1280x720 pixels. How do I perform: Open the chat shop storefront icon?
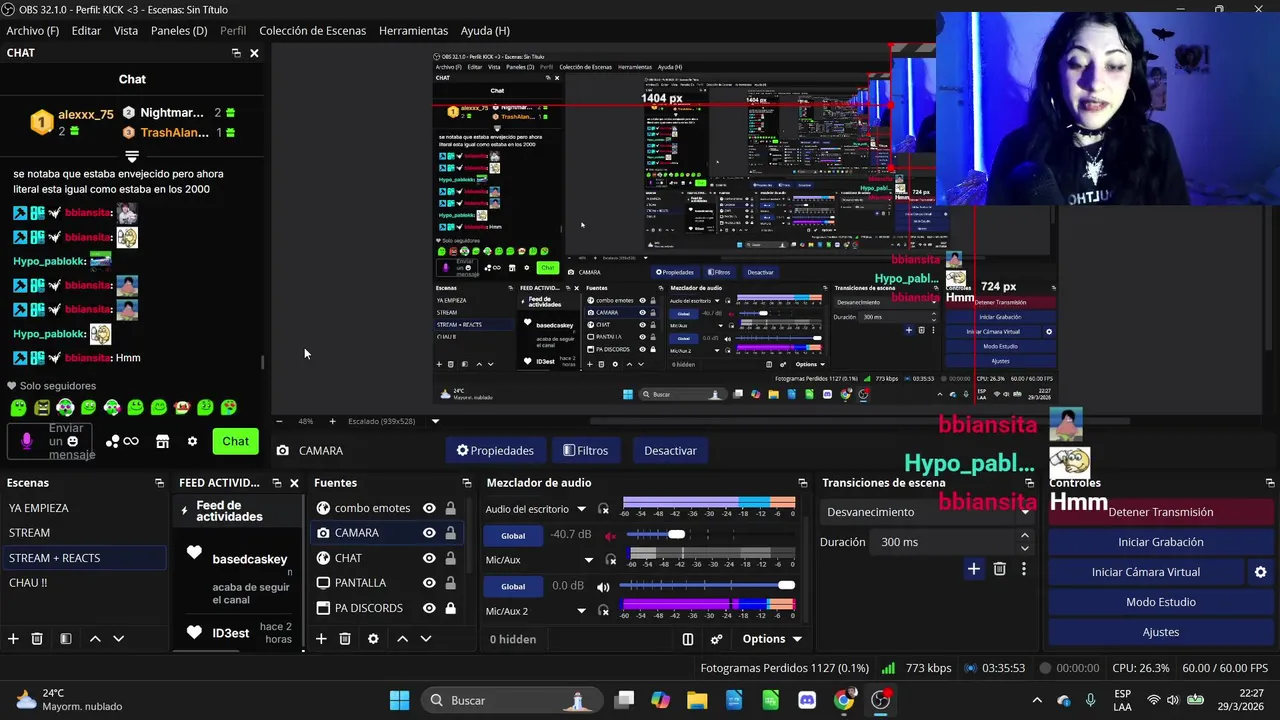(x=163, y=441)
